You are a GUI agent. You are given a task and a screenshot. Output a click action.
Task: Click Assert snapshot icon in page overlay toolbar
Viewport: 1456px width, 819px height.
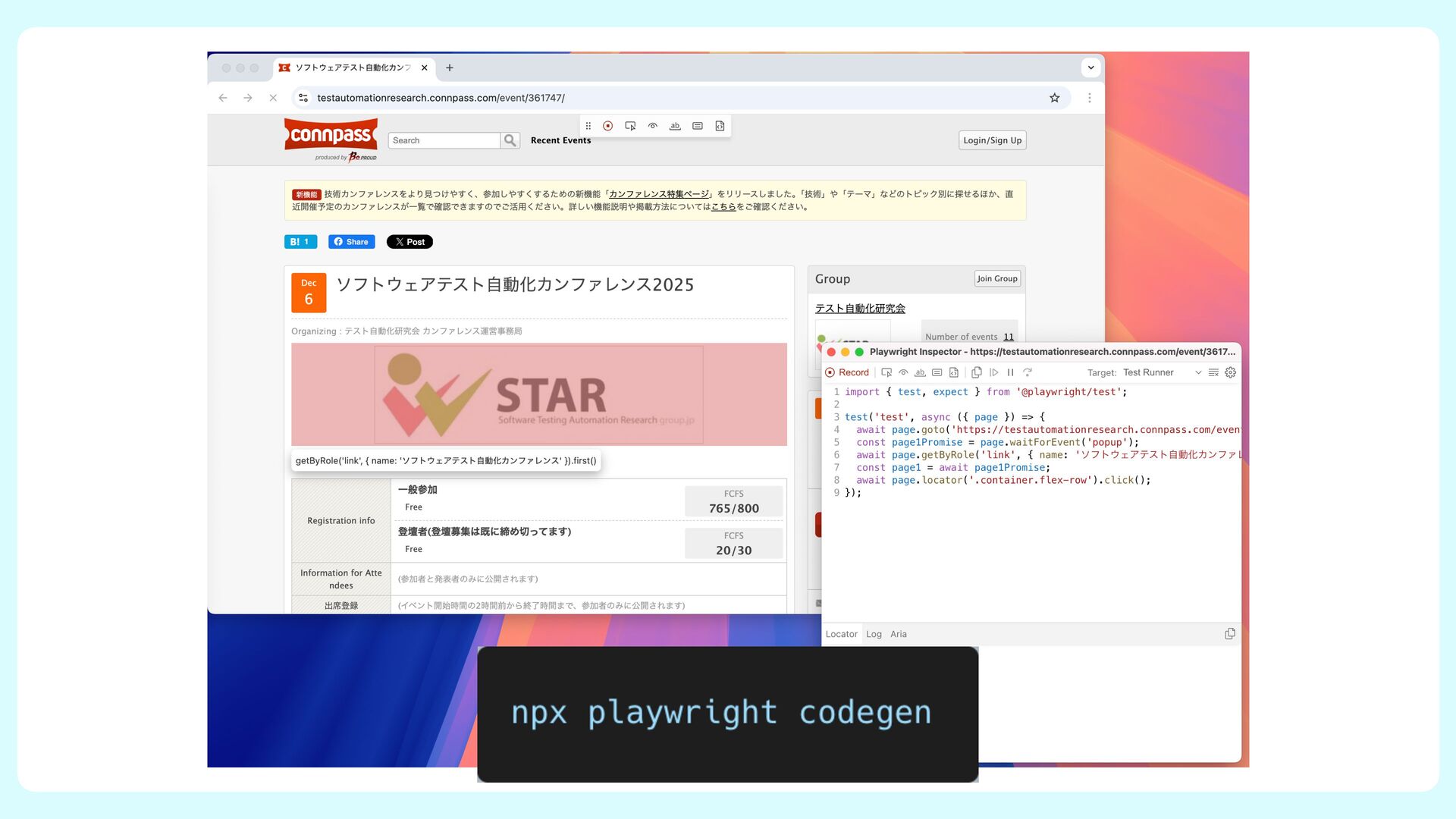point(720,126)
